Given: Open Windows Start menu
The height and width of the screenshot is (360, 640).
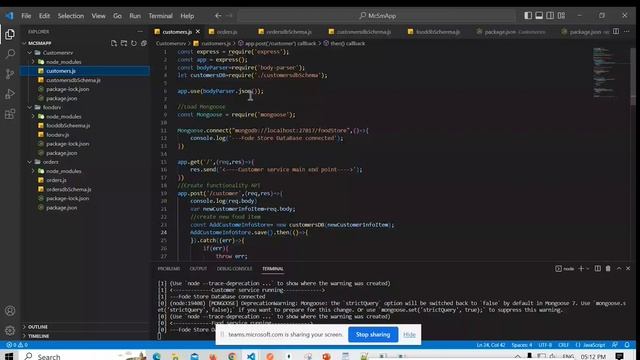Looking at the screenshot, I should [9, 356].
